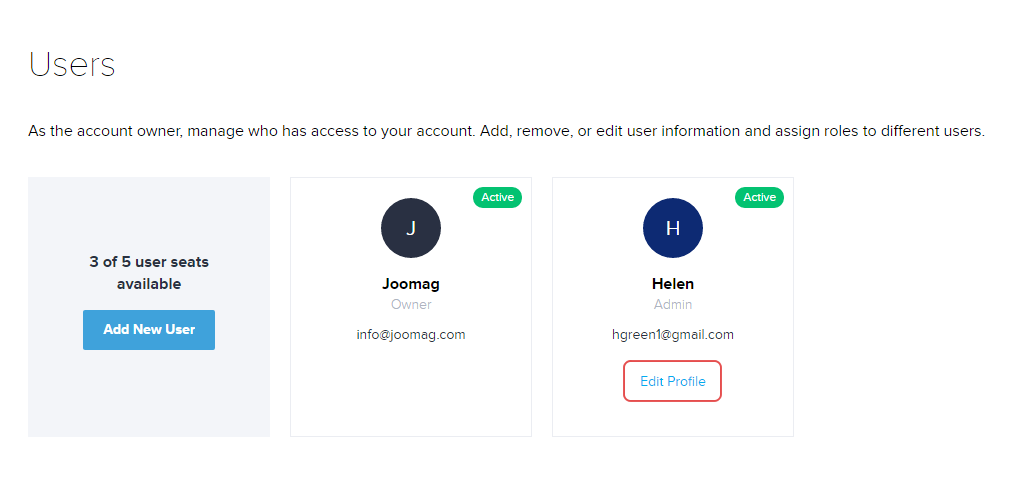Click the Active badge on Helen's card
1009x500 pixels.
(x=759, y=197)
